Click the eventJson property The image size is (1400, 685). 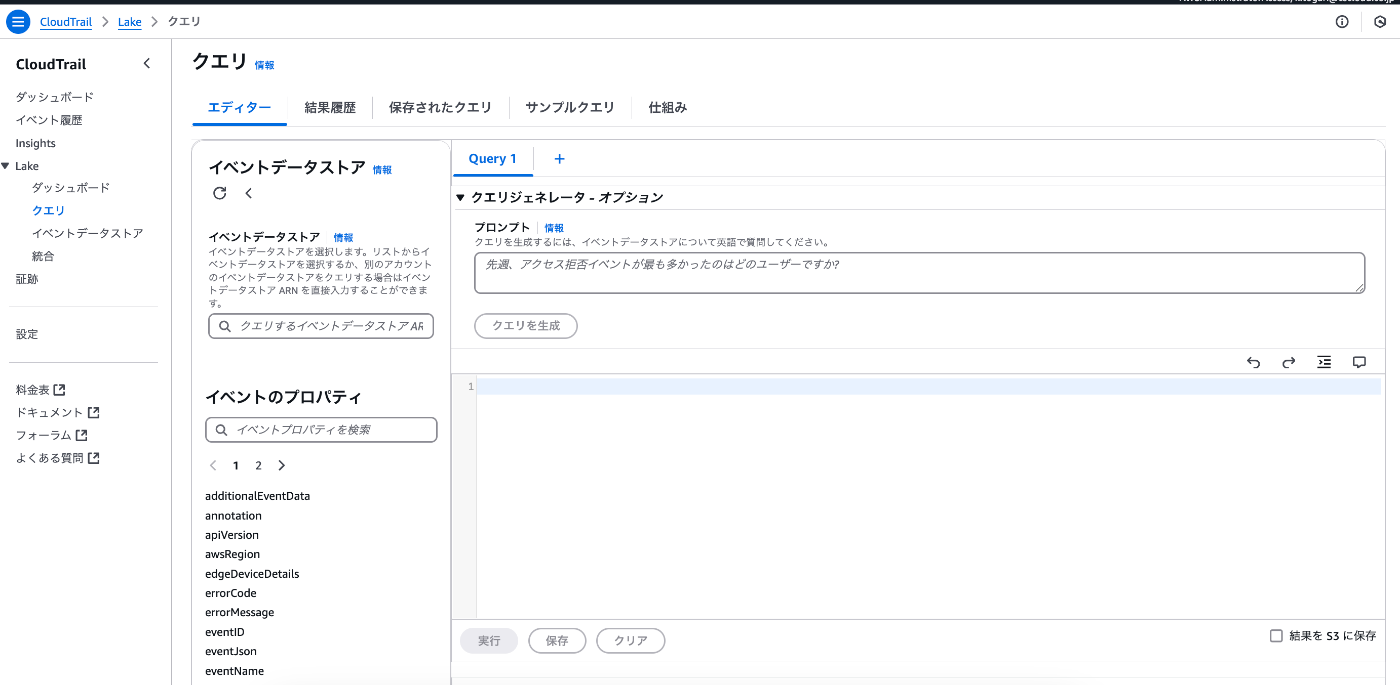231,651
